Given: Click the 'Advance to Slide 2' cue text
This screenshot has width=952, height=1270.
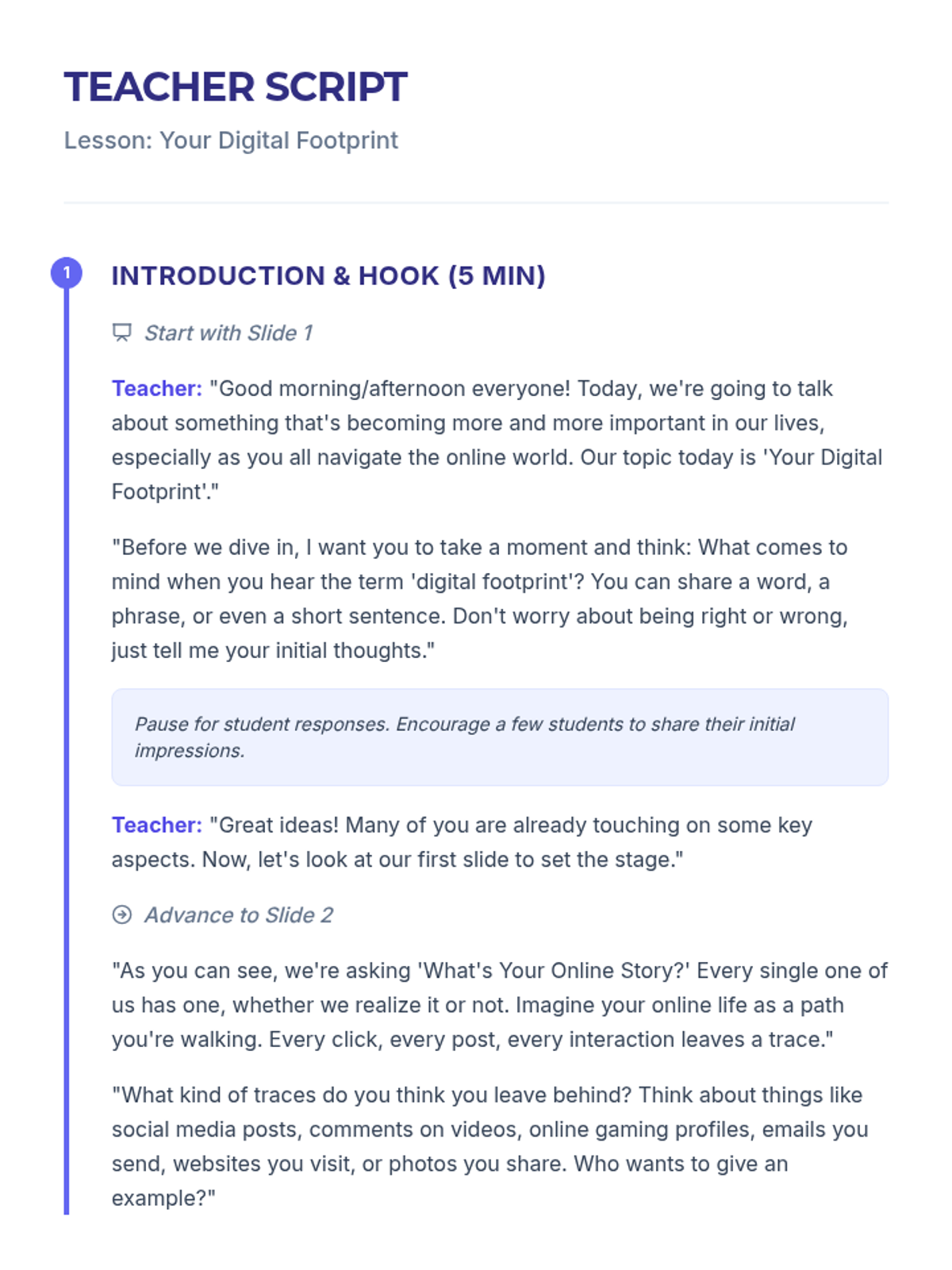Looking at the screenshot, I should click(238, 915).
